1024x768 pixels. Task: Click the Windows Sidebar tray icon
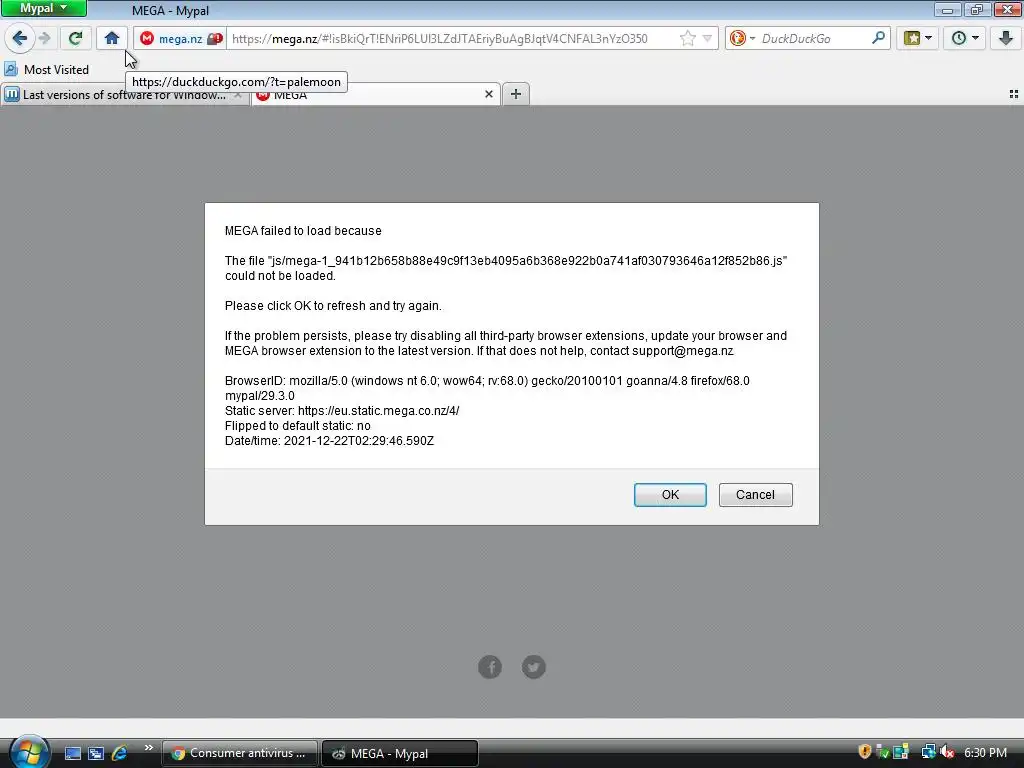click(901, 752)
